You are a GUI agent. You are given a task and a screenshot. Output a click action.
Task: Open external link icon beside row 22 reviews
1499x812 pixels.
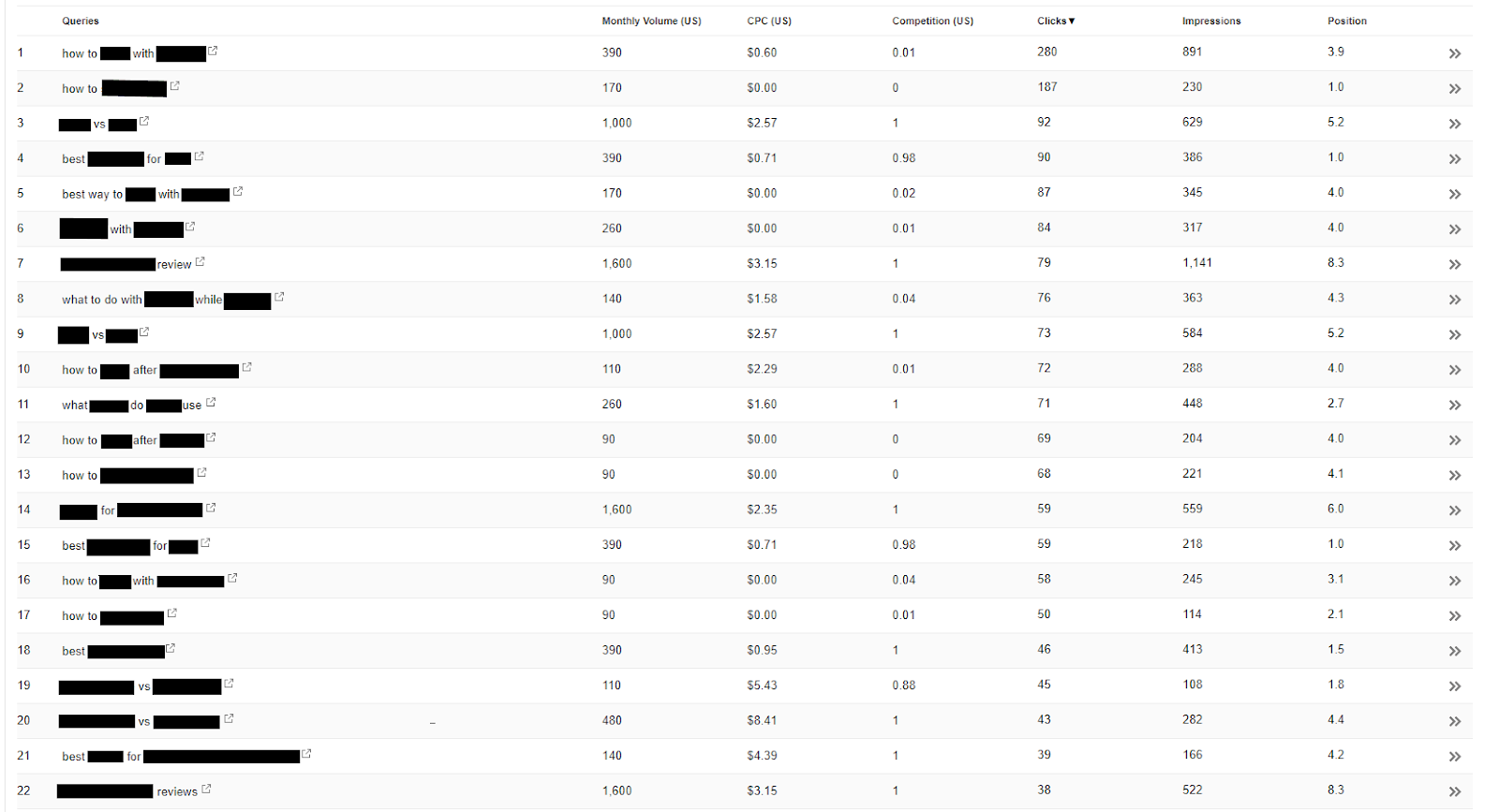[206, 789]
